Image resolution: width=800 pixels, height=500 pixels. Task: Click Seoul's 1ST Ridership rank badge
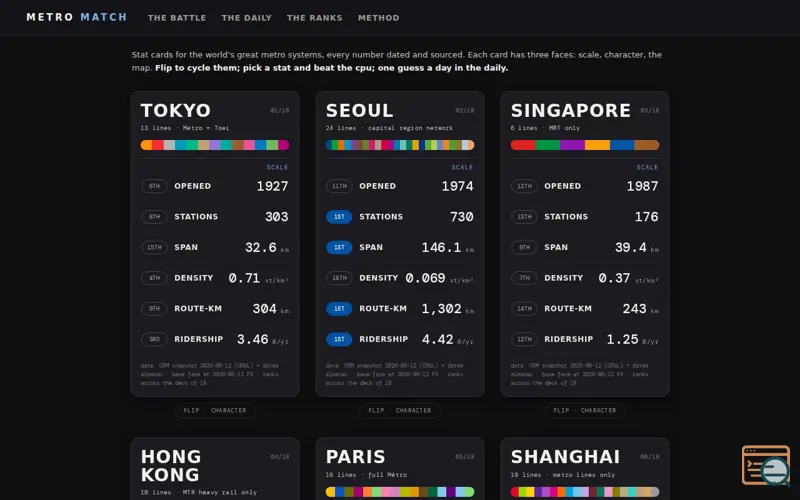click(x=339, y=339)
